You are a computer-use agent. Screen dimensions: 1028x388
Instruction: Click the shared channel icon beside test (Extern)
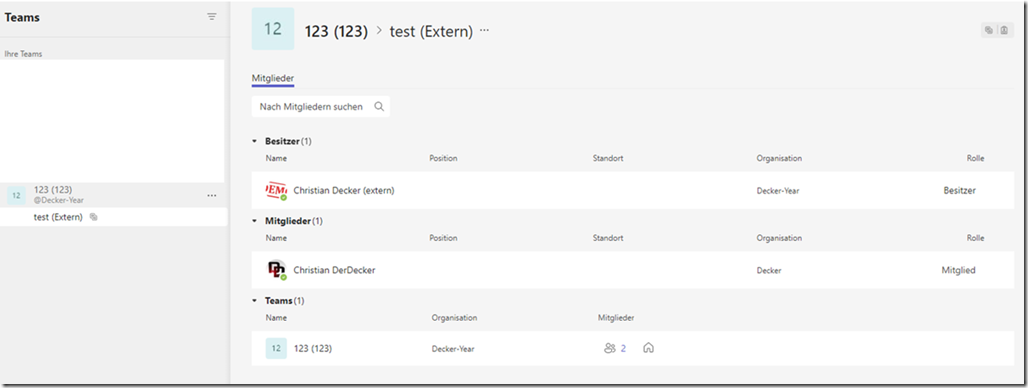point(94,217)
